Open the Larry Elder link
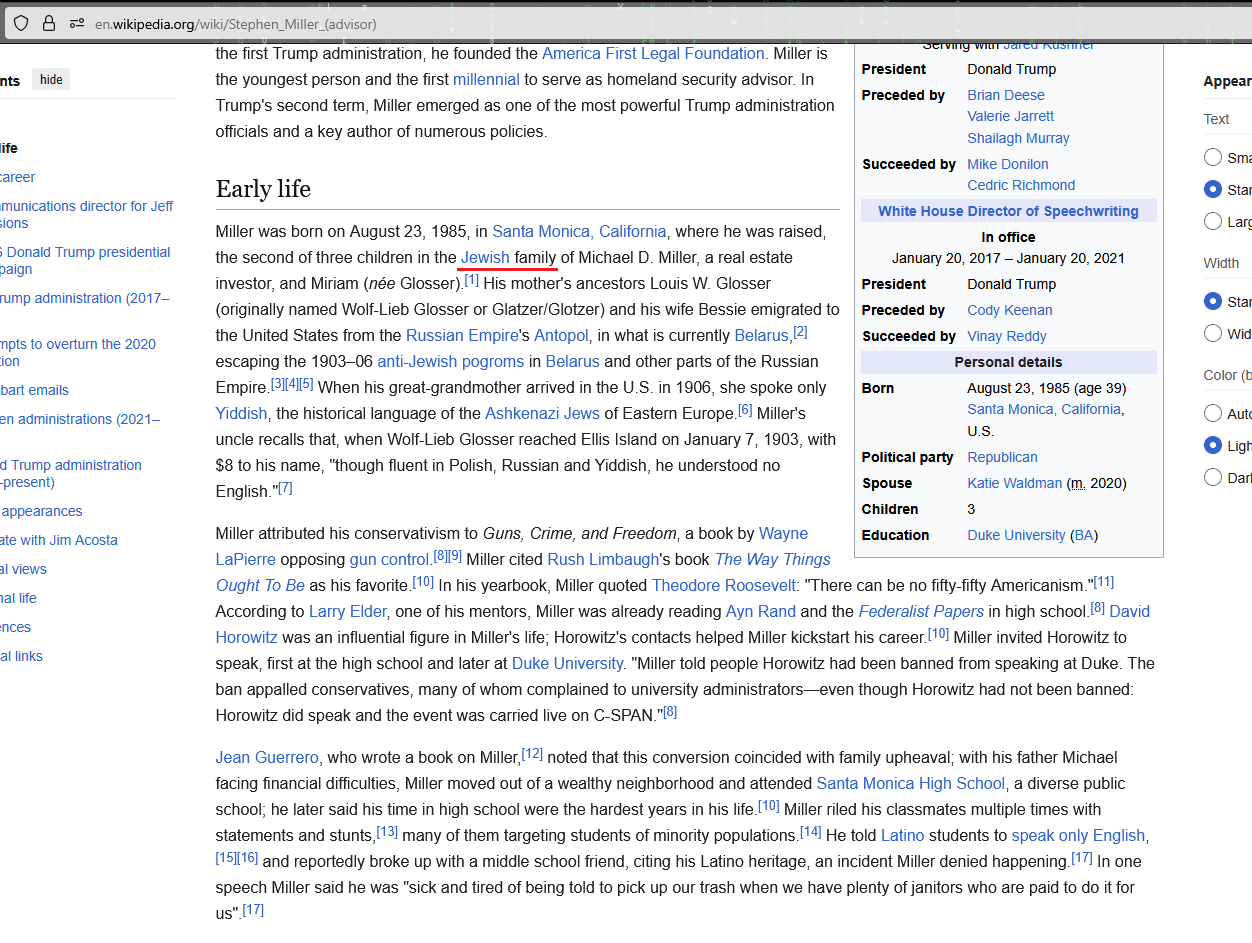The width and height of the screenshot is (1252, 943). 347,611
